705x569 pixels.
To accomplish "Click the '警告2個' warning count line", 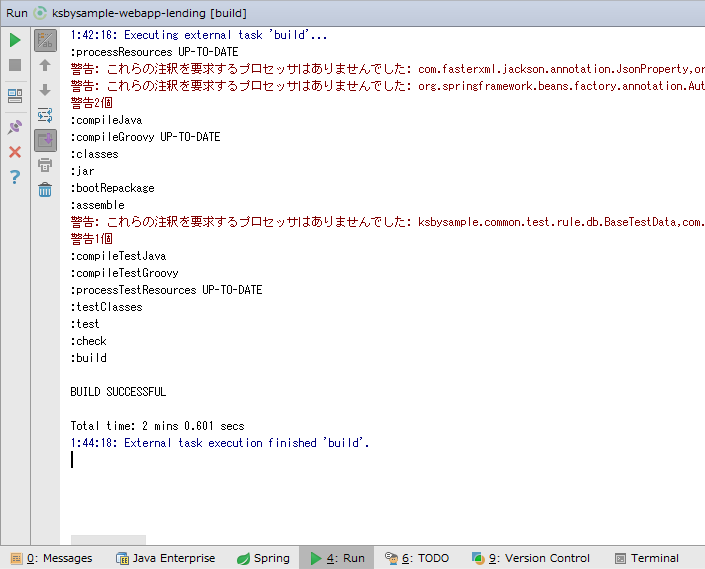I will (91, 103).
